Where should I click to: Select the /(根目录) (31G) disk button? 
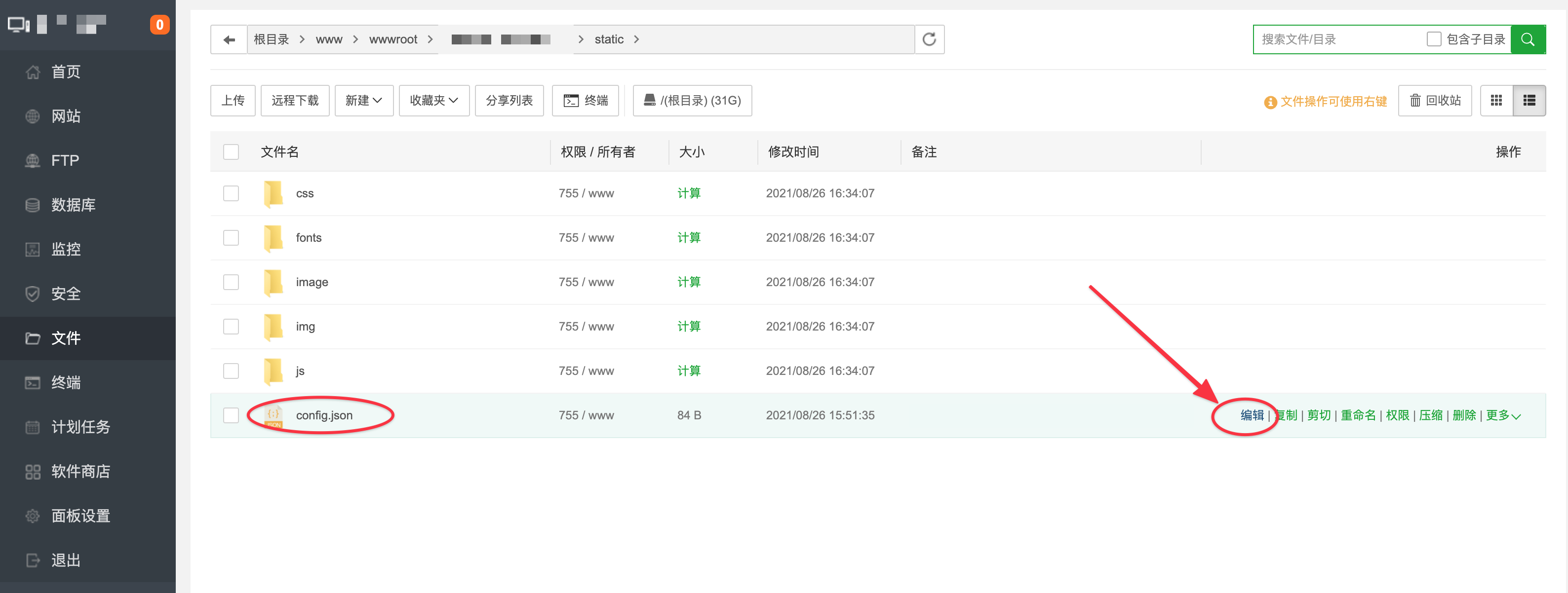(x=692, y=100)
